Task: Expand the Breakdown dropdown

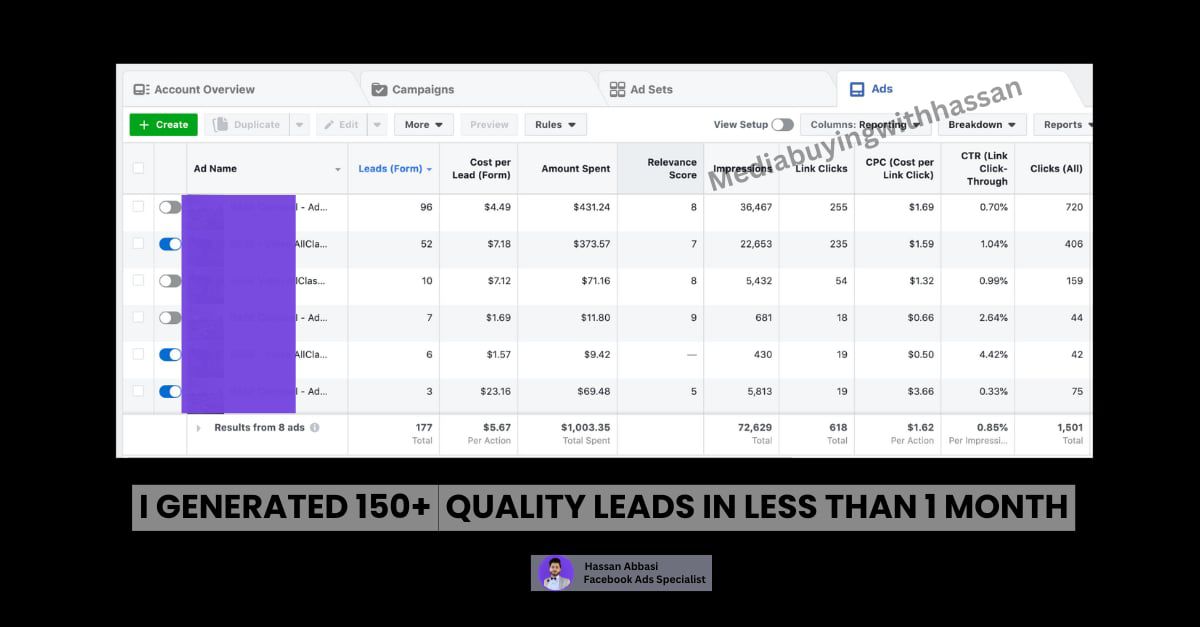Action: (981, 125)
